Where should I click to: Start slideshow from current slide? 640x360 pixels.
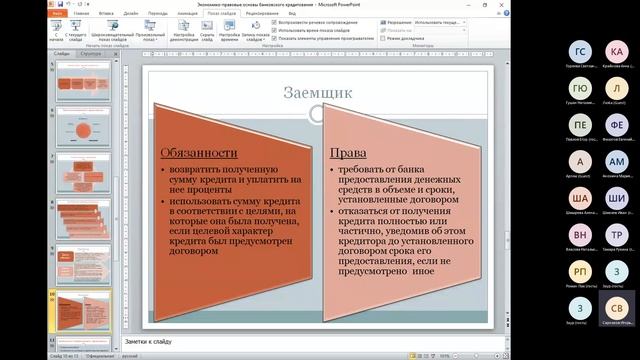click(76, 31)
